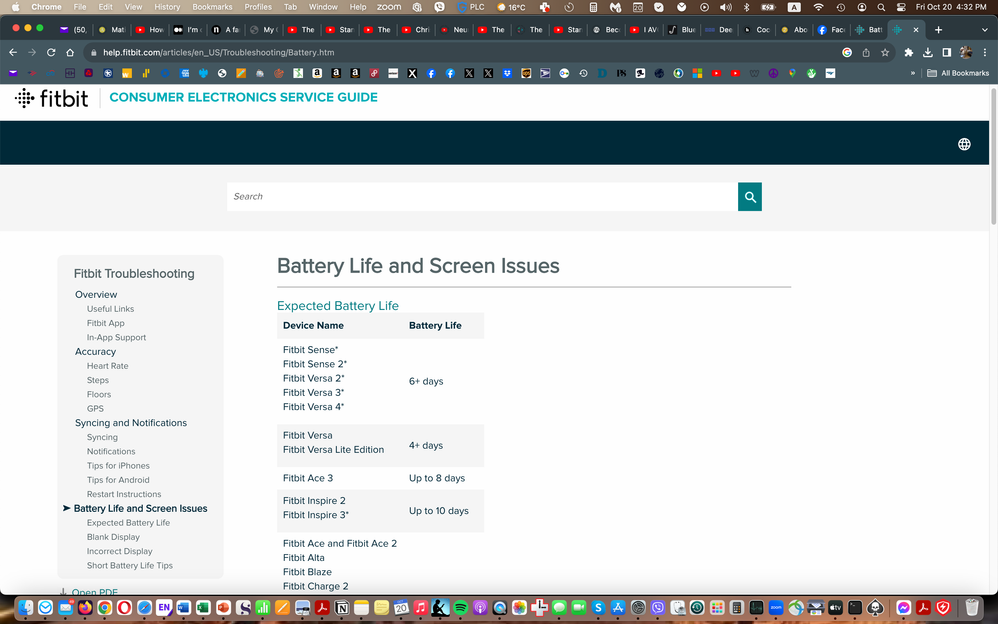Open Firefox from the Dock

click(85, 607)
